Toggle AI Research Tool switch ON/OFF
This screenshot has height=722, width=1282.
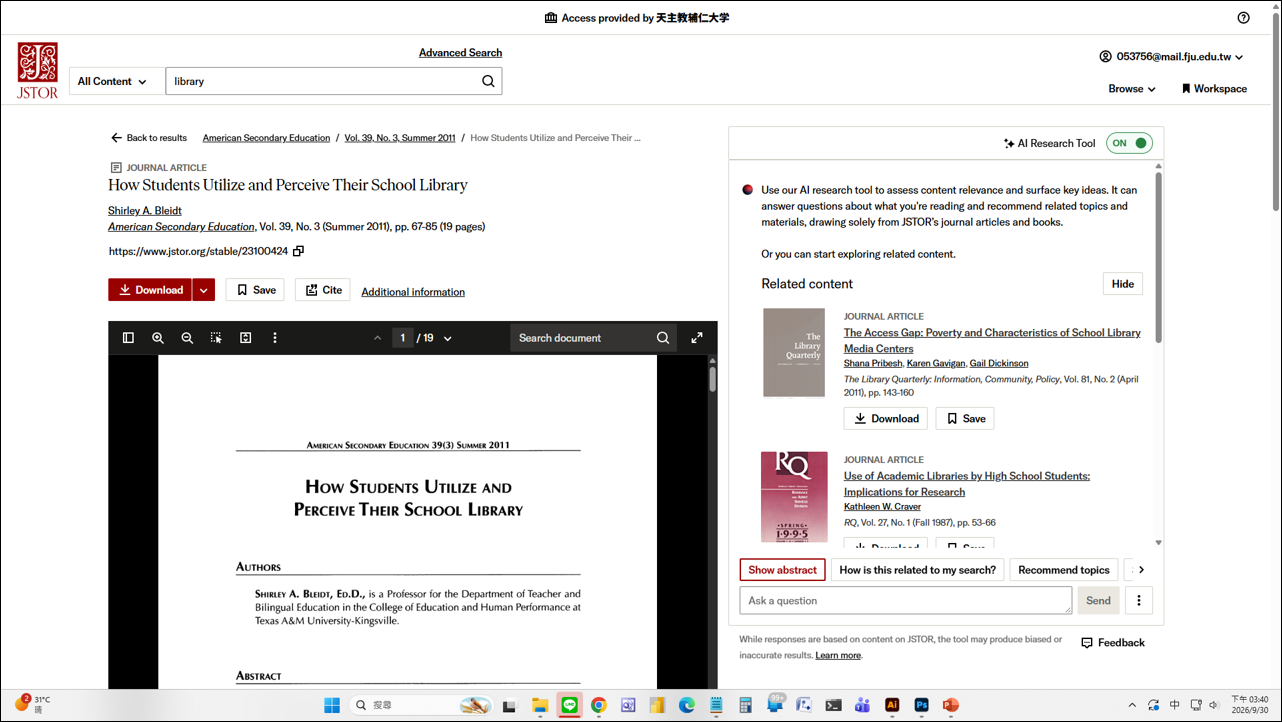pos(1129,143)
